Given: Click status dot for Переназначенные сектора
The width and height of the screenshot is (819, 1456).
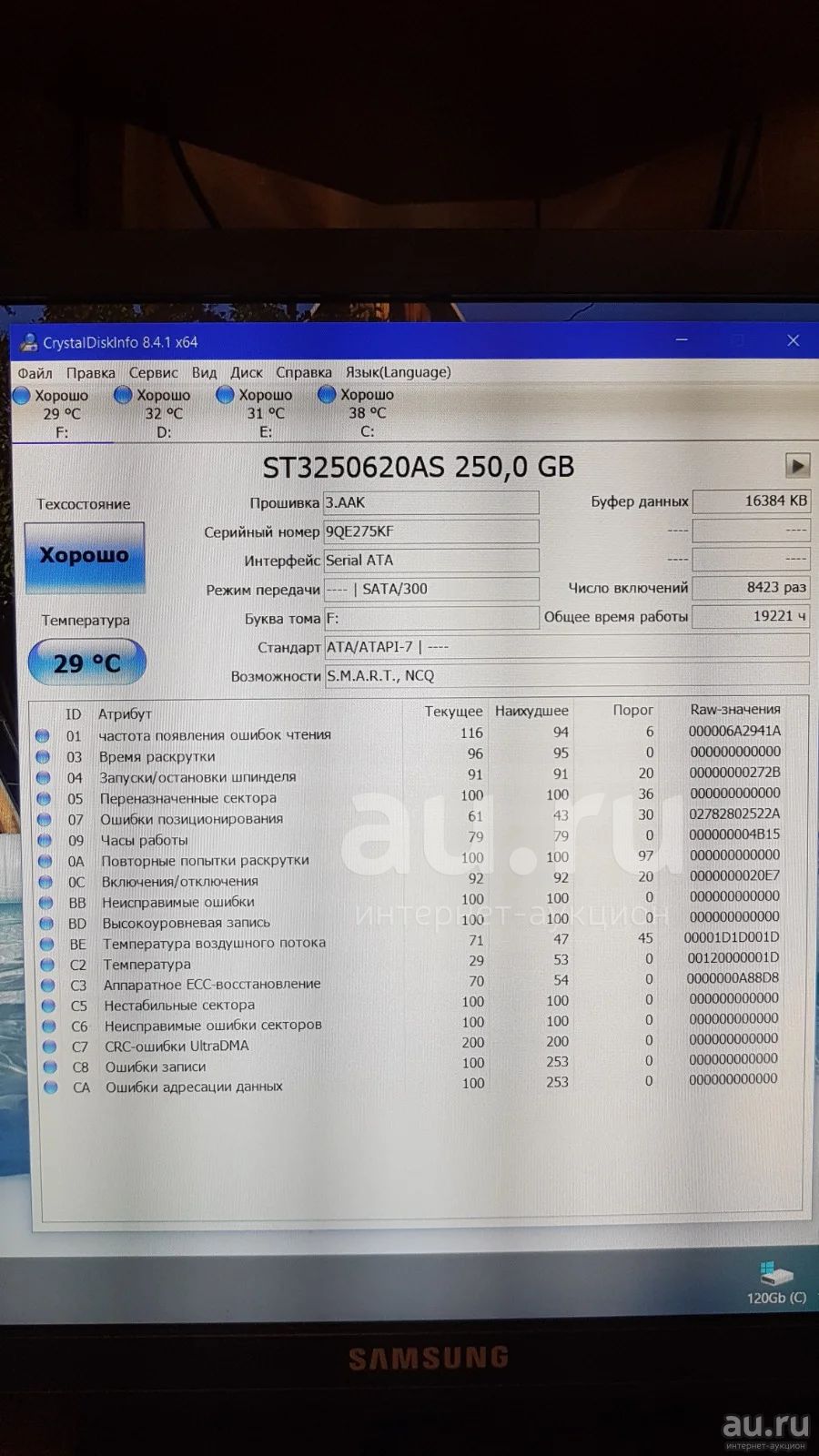Looking at the screenshot, I should pos(44,798).
